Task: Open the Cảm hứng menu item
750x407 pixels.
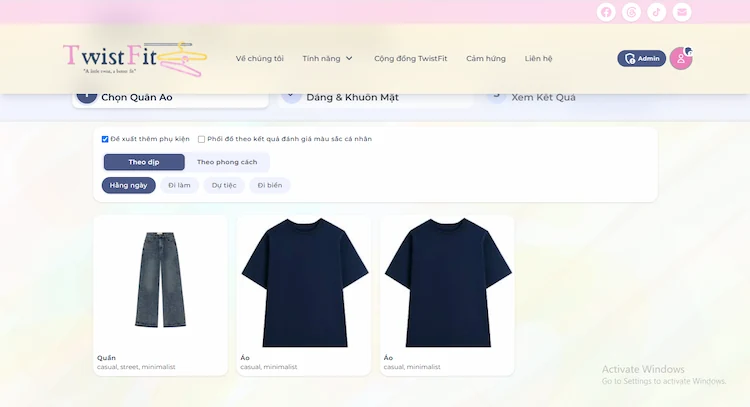Action: [x=485, y=58]
